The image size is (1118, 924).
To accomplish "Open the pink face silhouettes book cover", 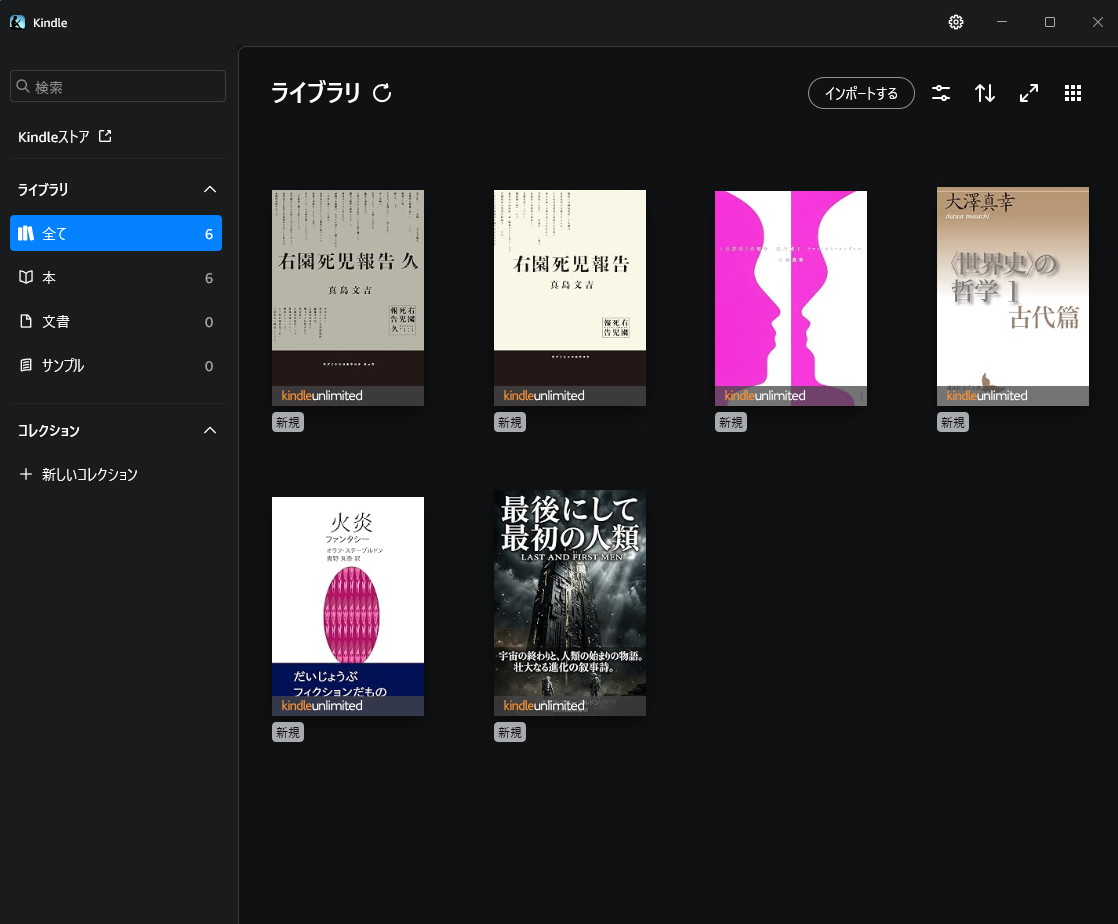I will pyautogui.click(x=791, y=298).
